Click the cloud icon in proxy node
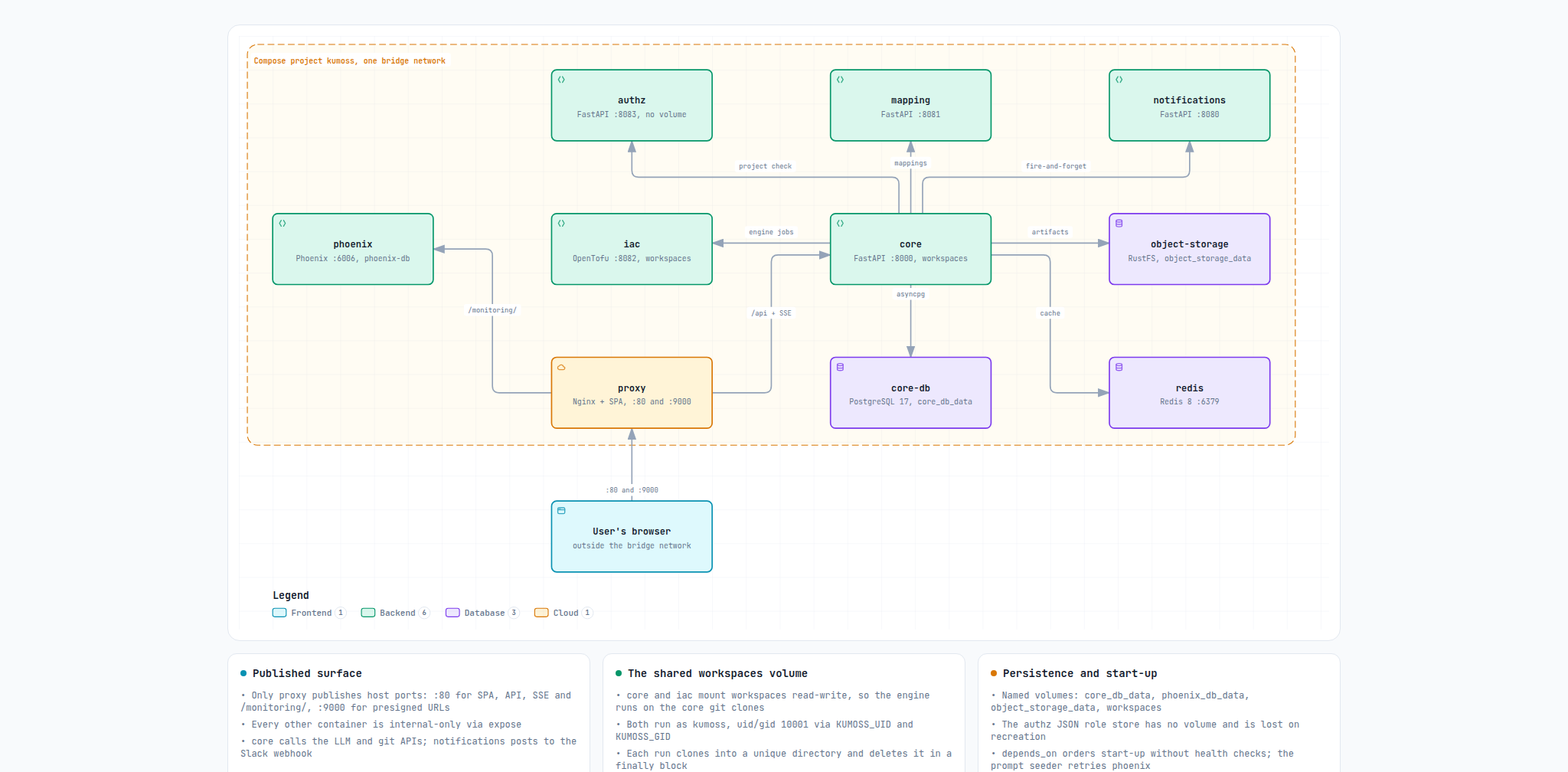1568x772 pixels. point(561,368)
